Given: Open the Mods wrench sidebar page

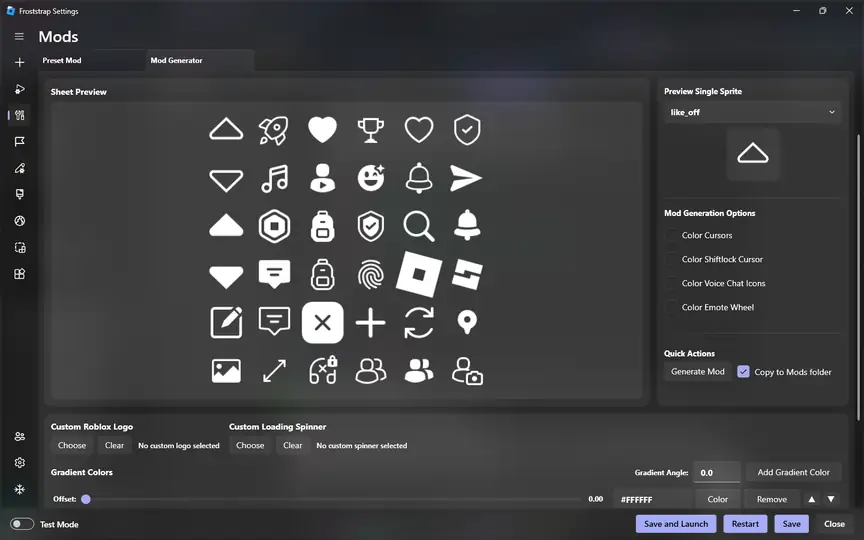Looking at the screenshot, I should click(20, 115).
